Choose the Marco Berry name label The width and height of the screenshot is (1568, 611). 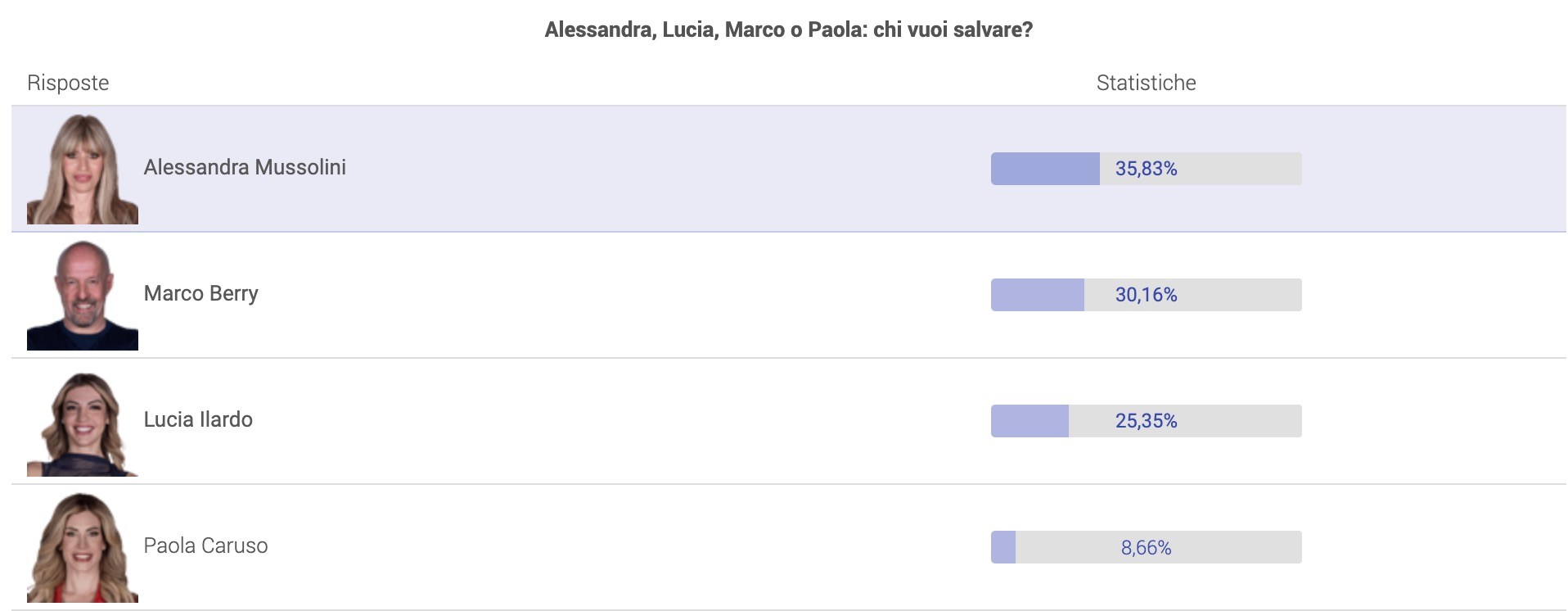(x=201, y=293)
